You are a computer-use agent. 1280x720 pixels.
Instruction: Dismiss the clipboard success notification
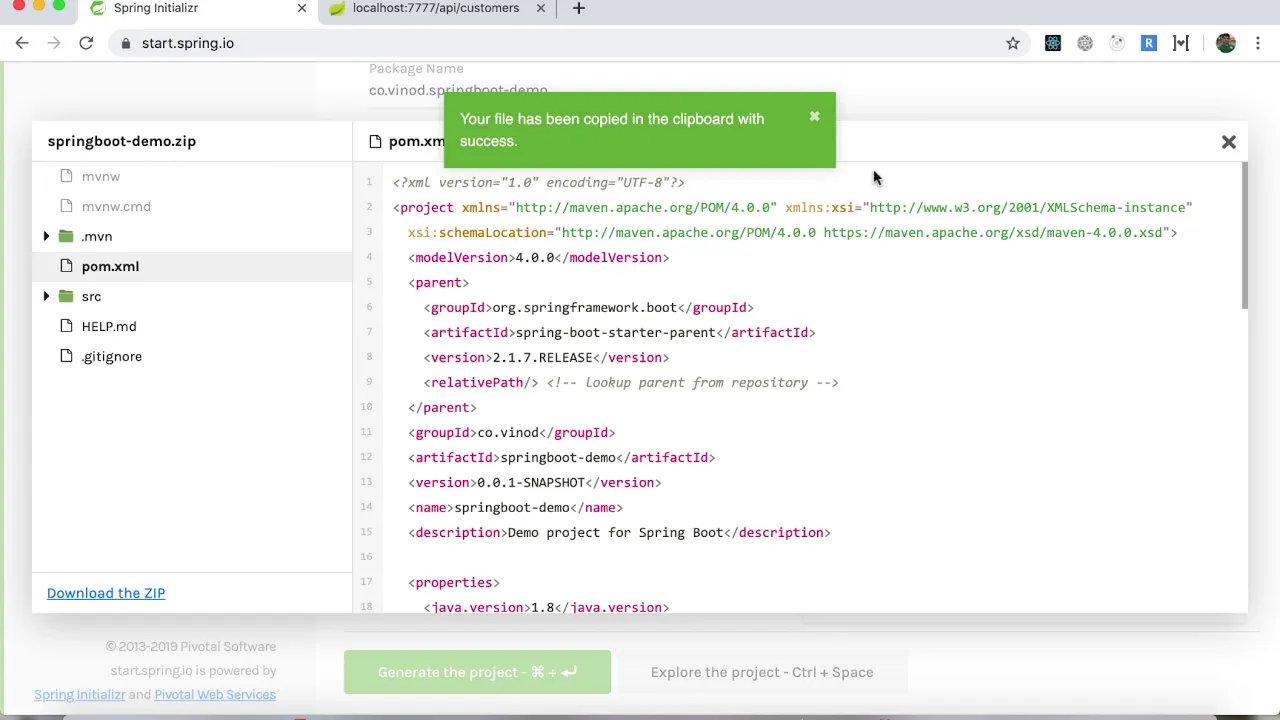[814, 117]
